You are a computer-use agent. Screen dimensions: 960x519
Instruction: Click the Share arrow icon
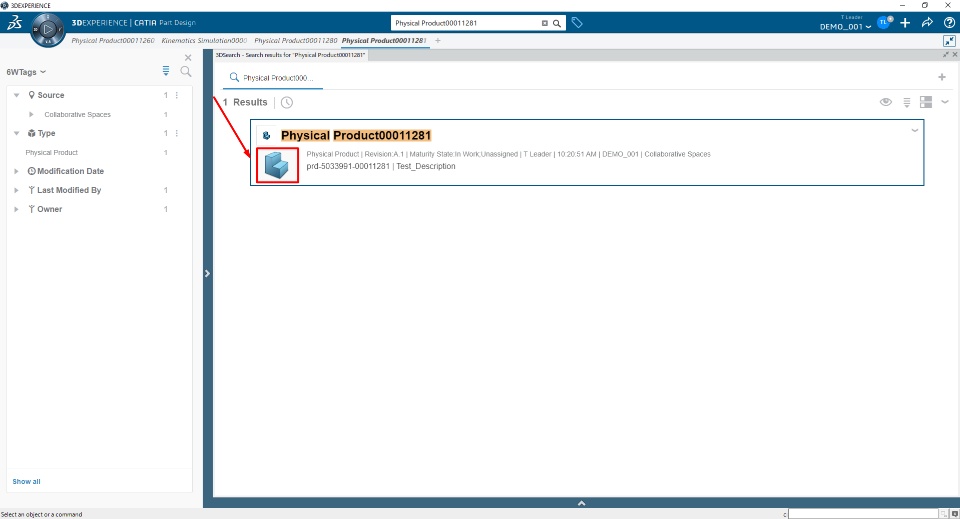click(927, 23)
